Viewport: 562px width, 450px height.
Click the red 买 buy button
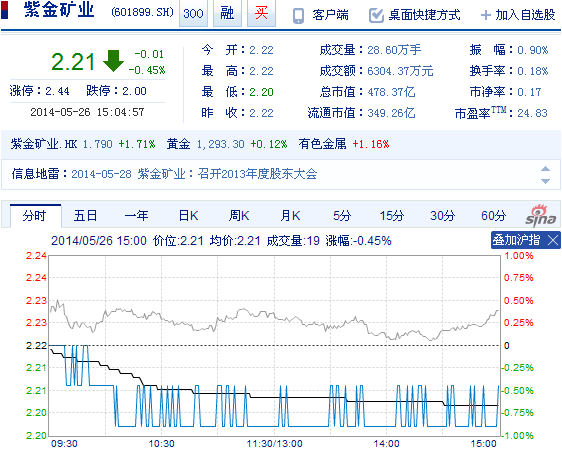261,13
